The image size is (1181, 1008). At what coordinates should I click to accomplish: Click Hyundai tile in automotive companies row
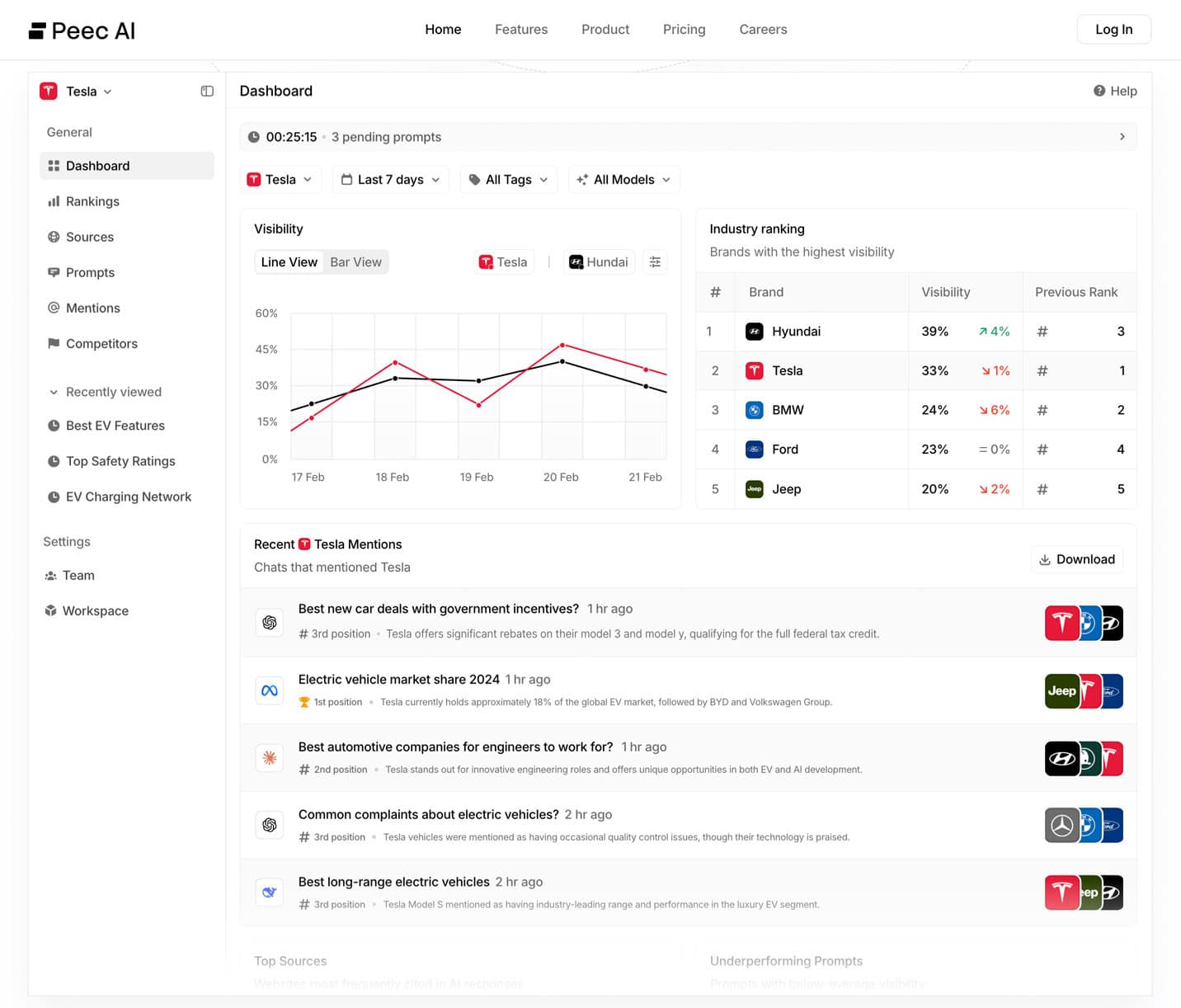[x=1062, y=758]
